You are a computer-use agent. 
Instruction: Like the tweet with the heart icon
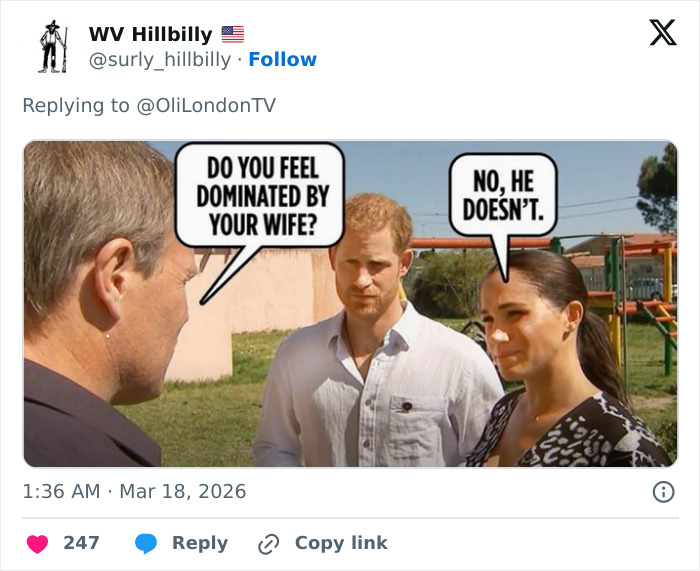point(38,543)
